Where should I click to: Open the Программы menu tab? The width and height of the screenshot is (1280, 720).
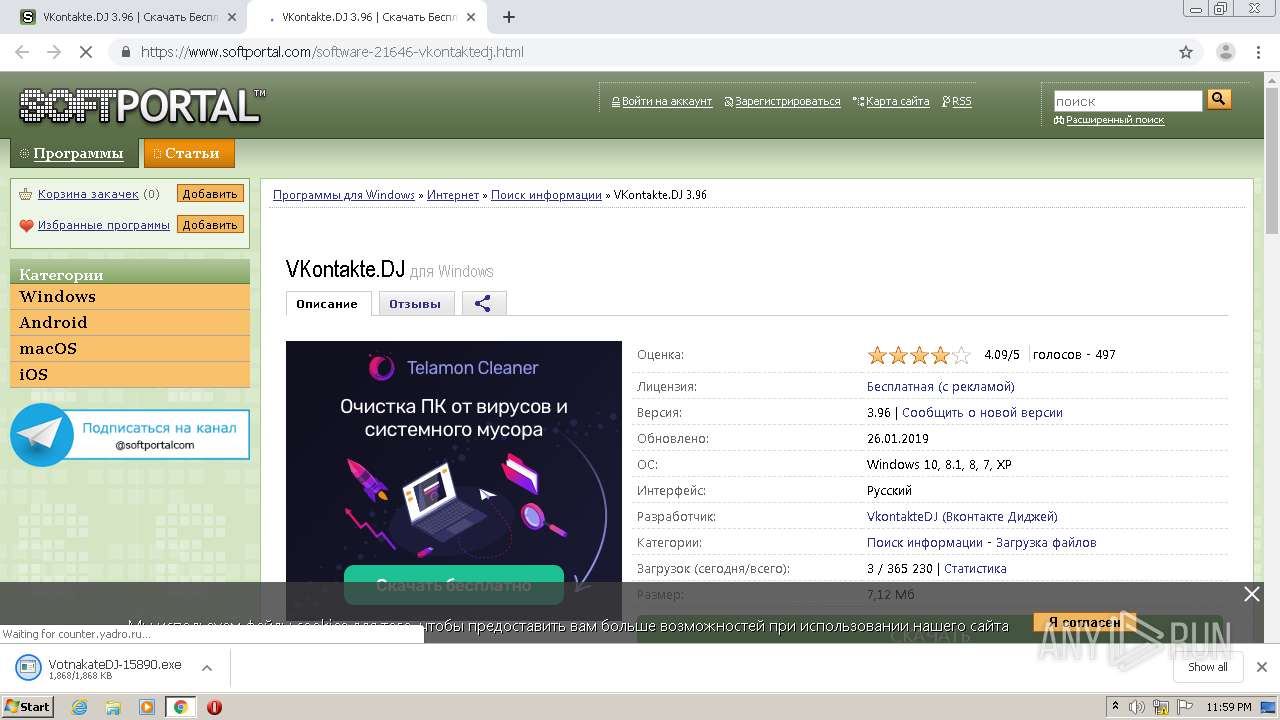pyautogui.click(x=72, y=153)
